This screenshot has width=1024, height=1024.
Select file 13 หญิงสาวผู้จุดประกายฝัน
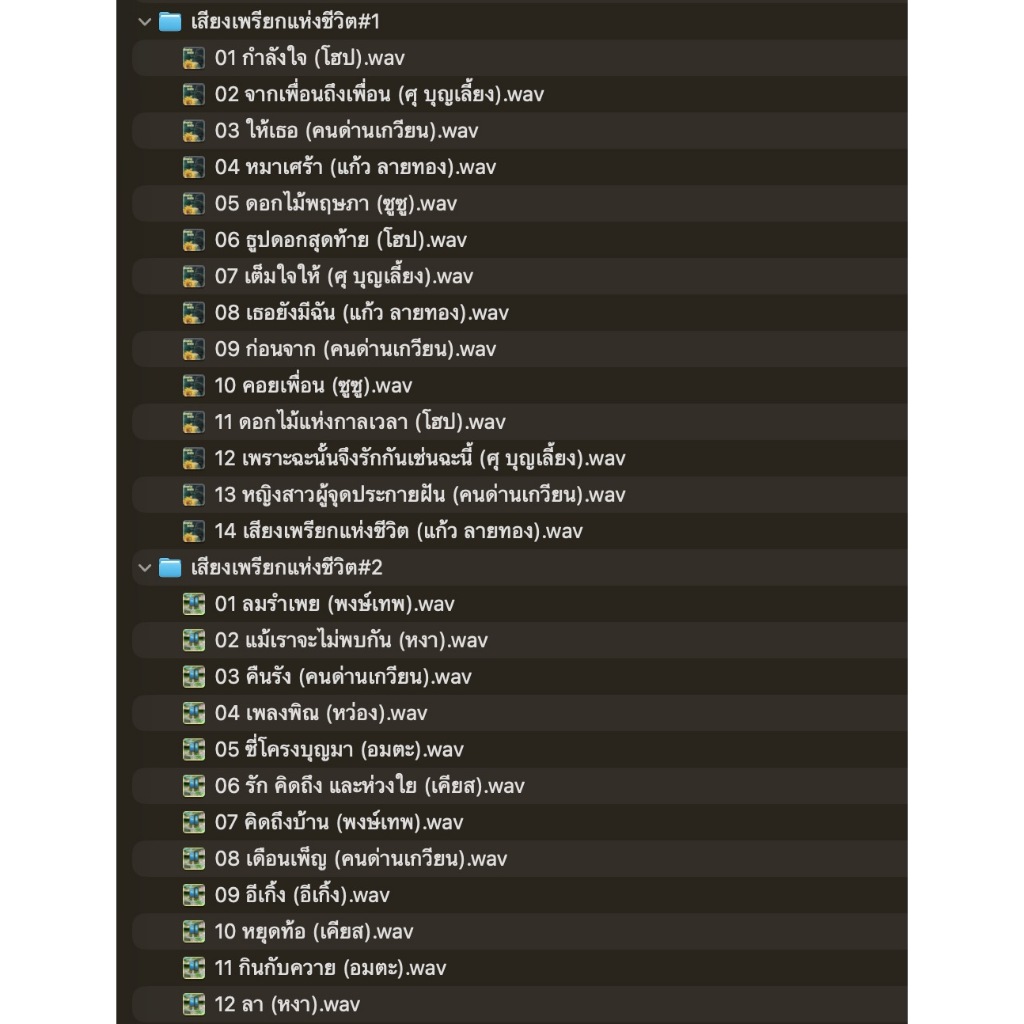click(x=520, y=495)
